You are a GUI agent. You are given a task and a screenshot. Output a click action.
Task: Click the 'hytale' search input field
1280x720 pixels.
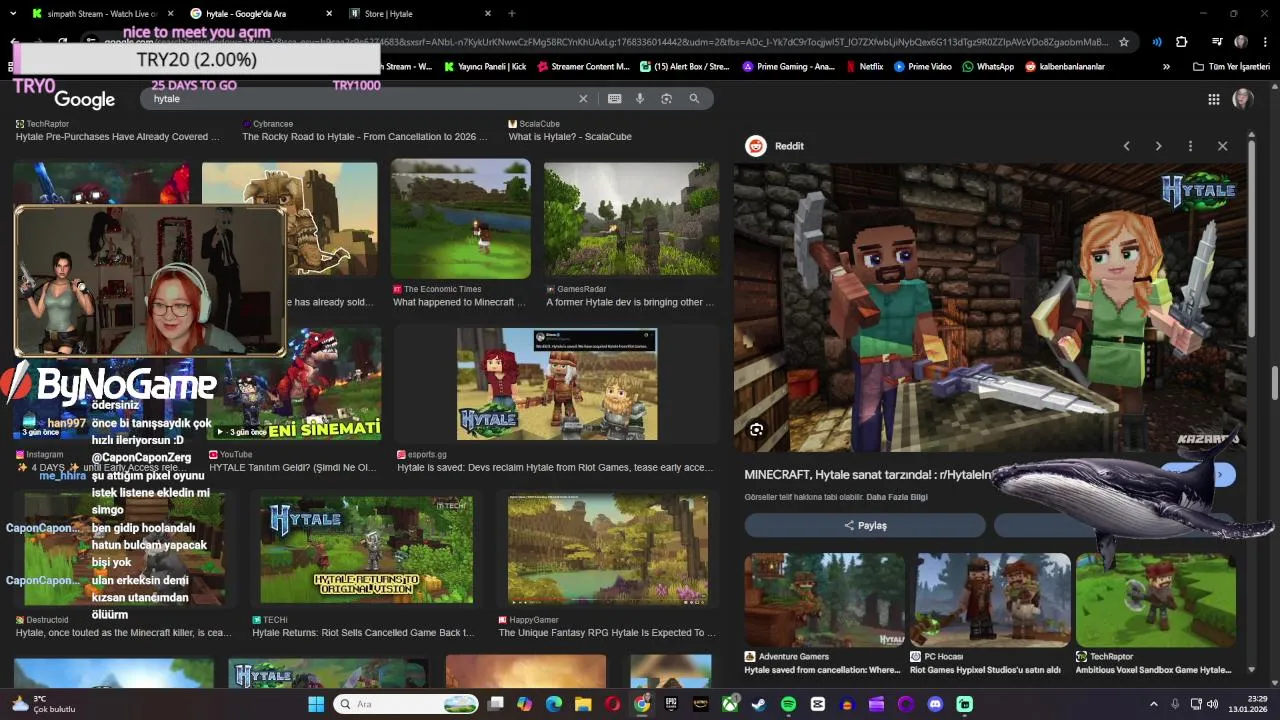[360, 99]
